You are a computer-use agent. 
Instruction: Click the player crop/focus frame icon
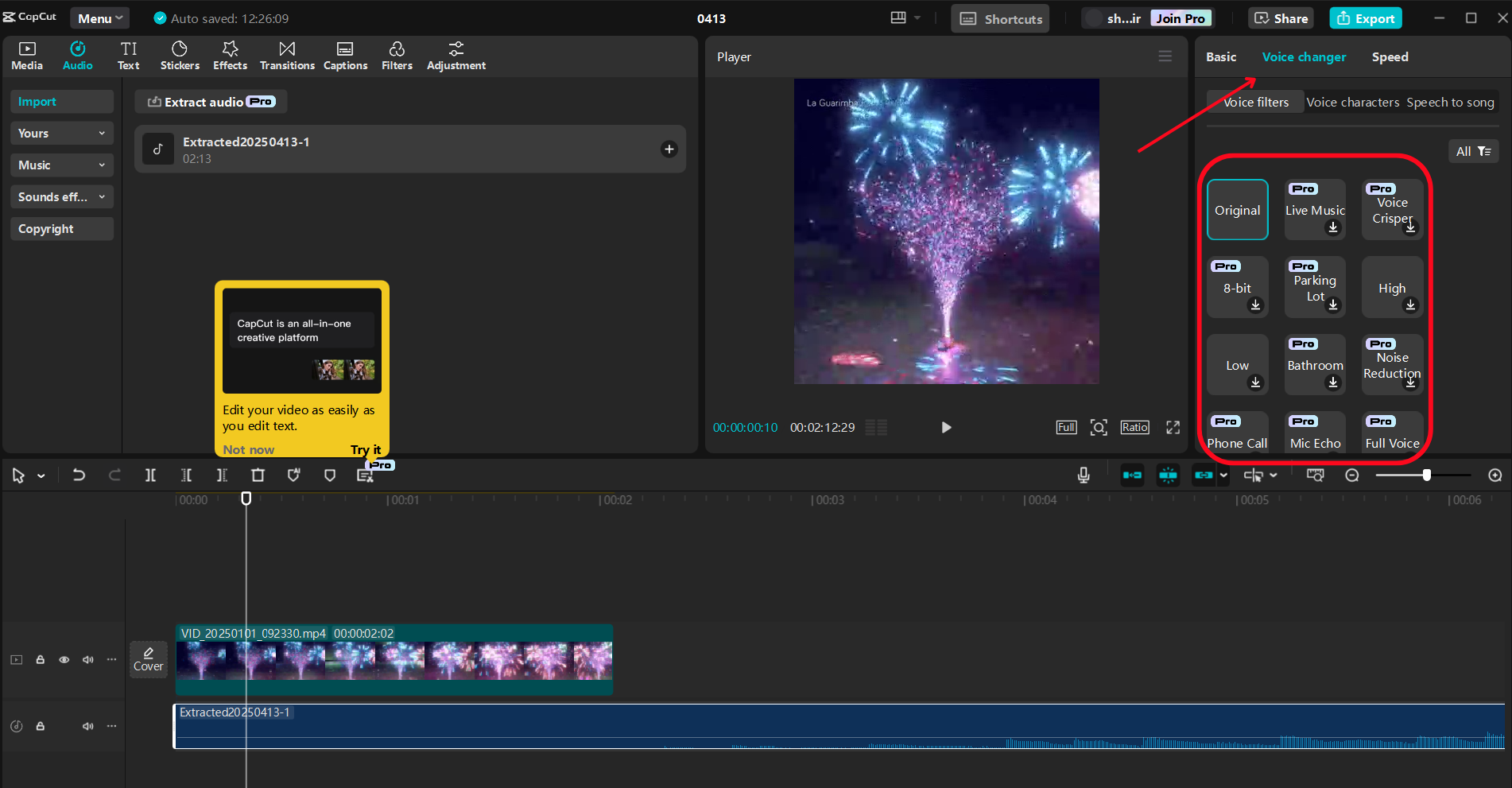pyautogui.click(x=1099, y=427)
